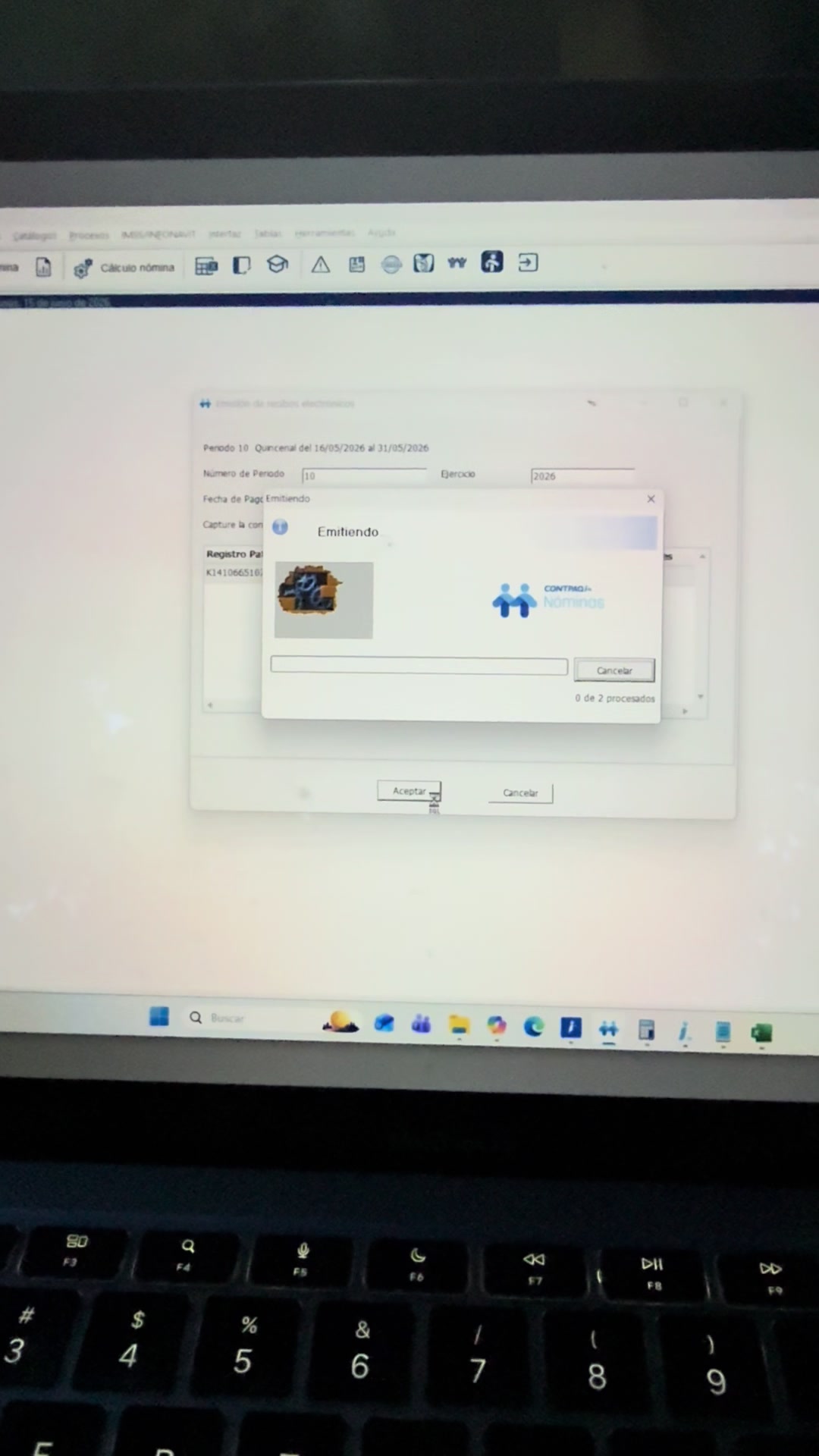Viewport: 819px width, 1456px height.
Task: Click the shield map toolbar icon
Action: click(424, 263)
